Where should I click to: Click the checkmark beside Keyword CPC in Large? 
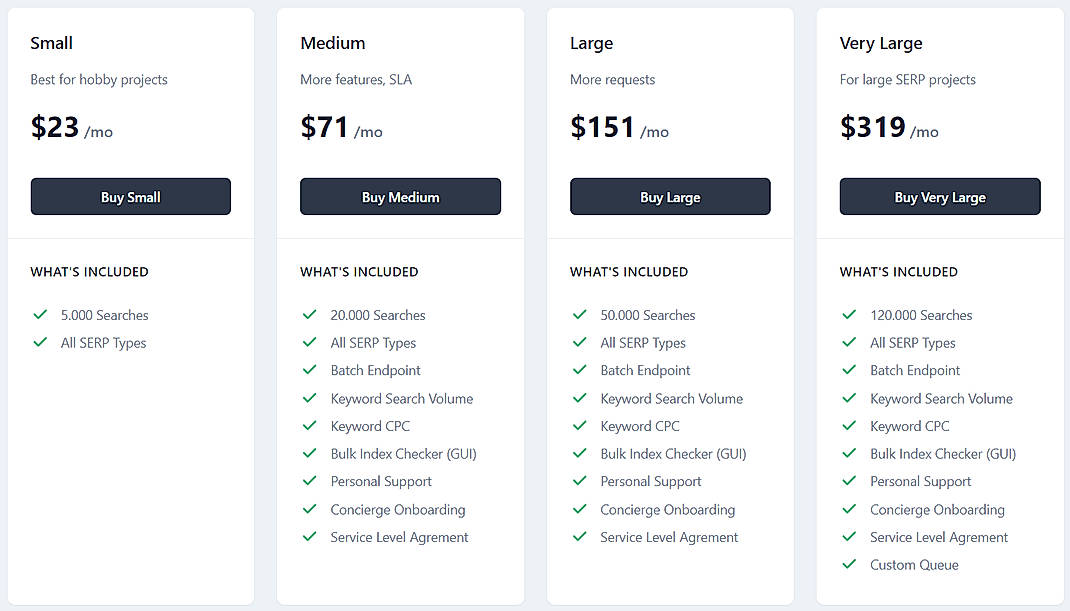pos(580,425)
